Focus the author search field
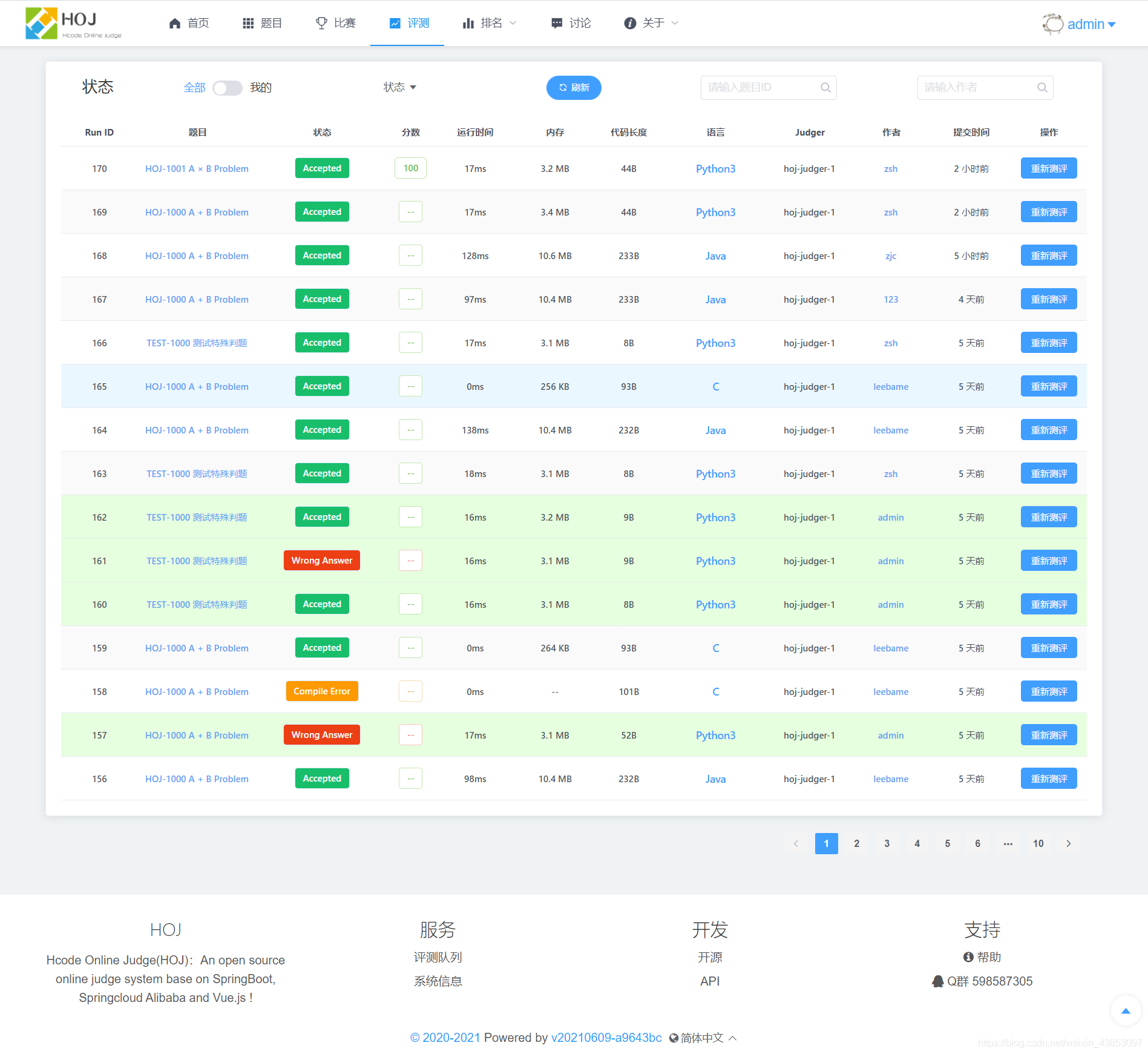The image size is (1148, 1054). point(985,87)
